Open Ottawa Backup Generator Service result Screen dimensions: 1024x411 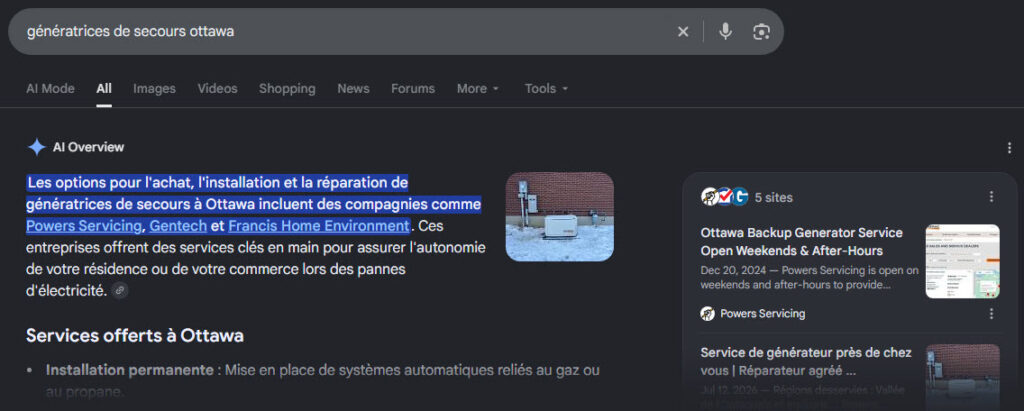[x=801, y=242]
